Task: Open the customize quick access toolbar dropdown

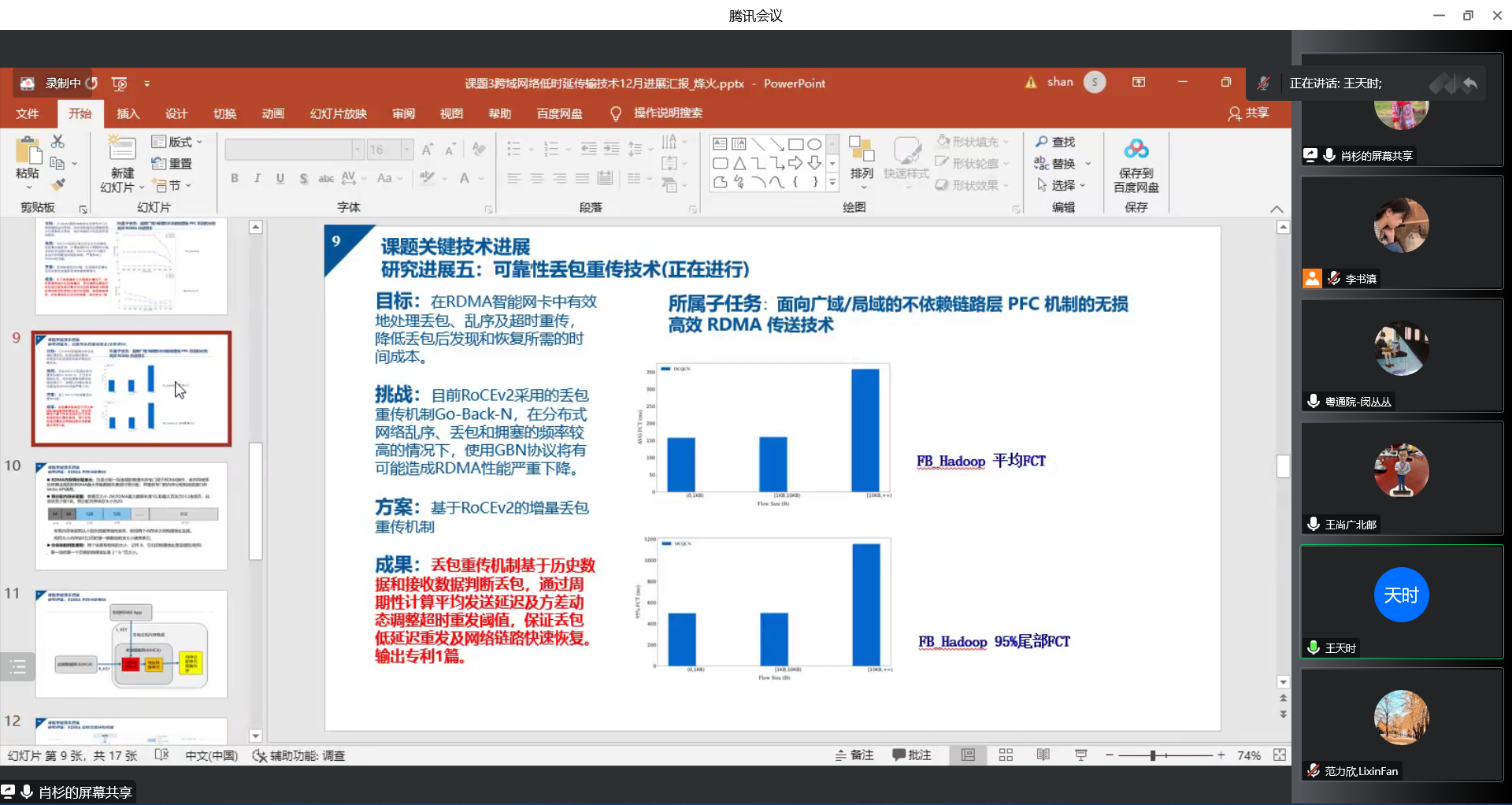Action: pyautogui.click(x=147, y=83)
